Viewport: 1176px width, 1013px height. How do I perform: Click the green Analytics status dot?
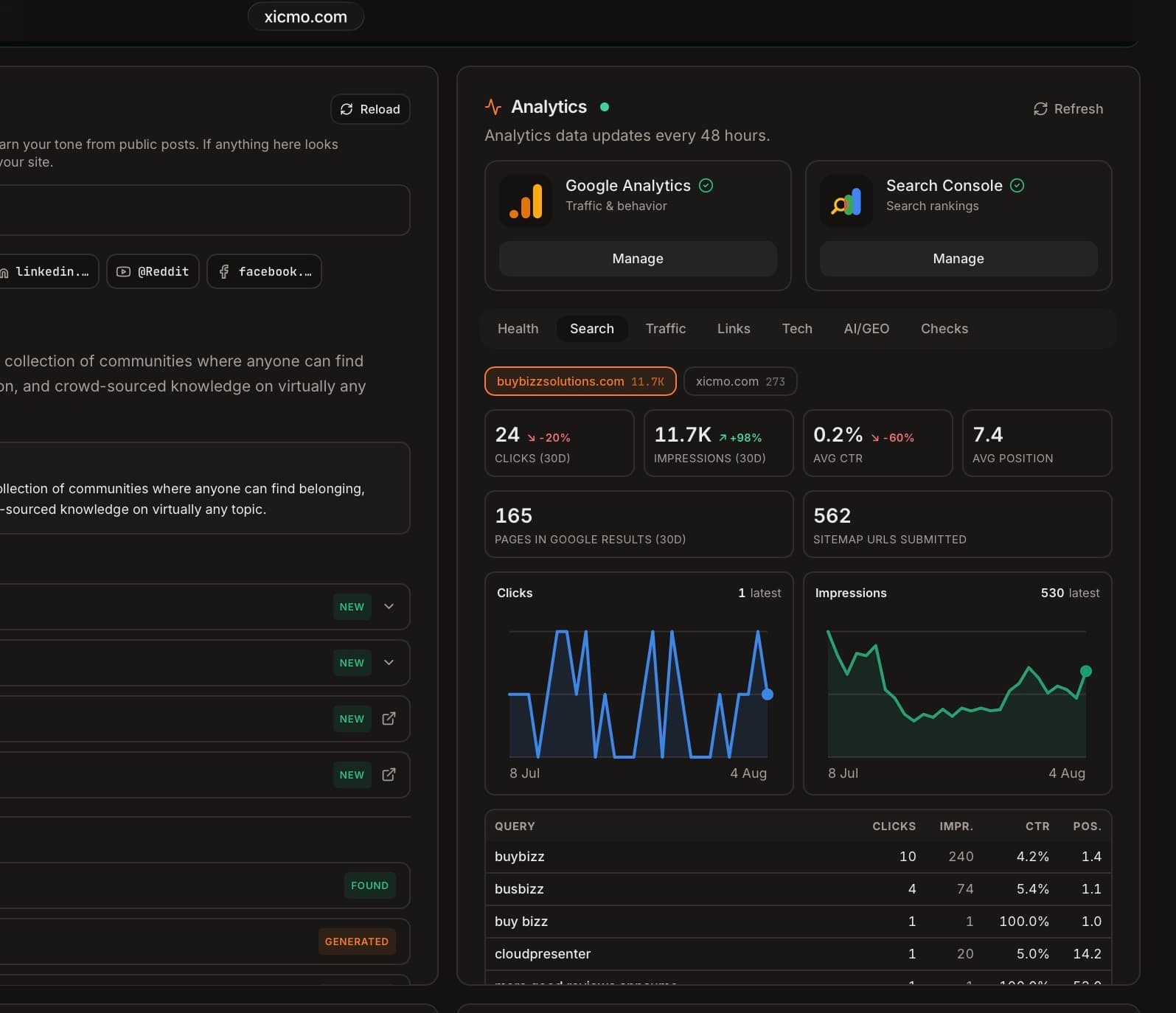[x=605, y=107]
